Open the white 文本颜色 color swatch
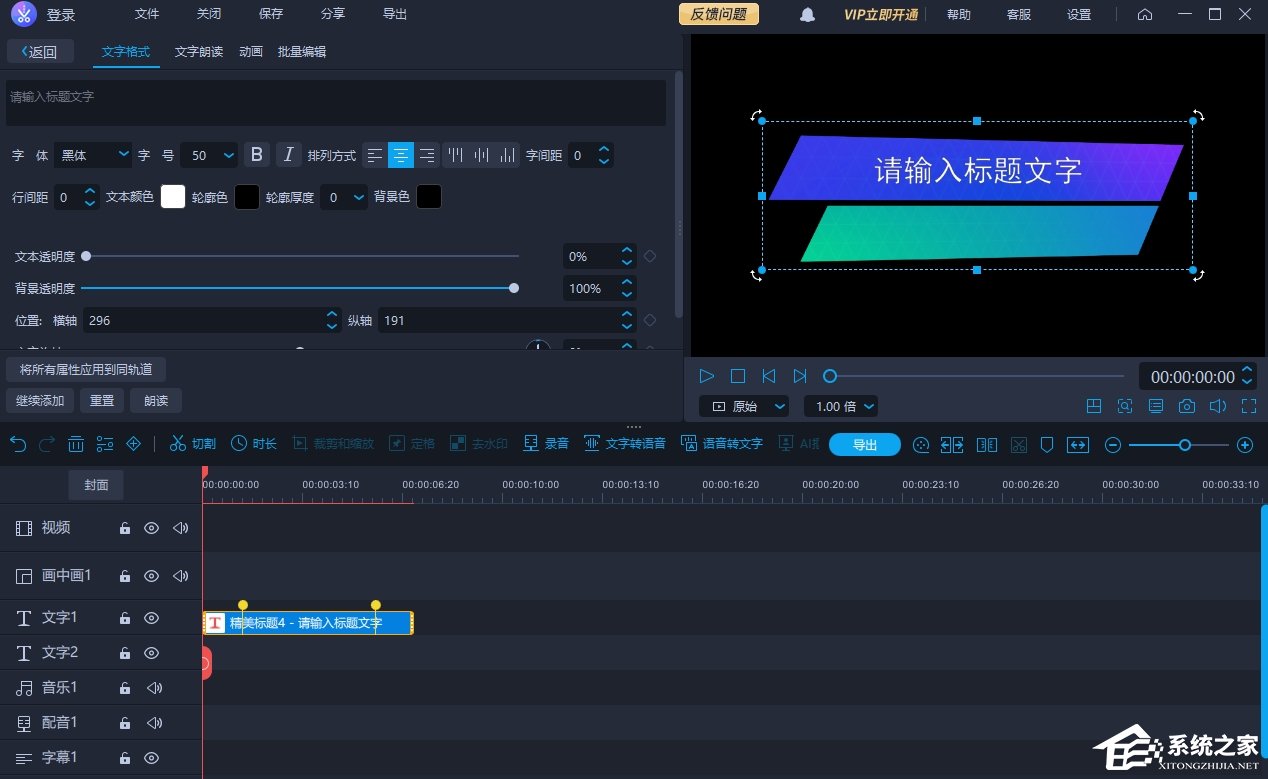The height and width of the screenshot is (779, 1268). (173, 197)
